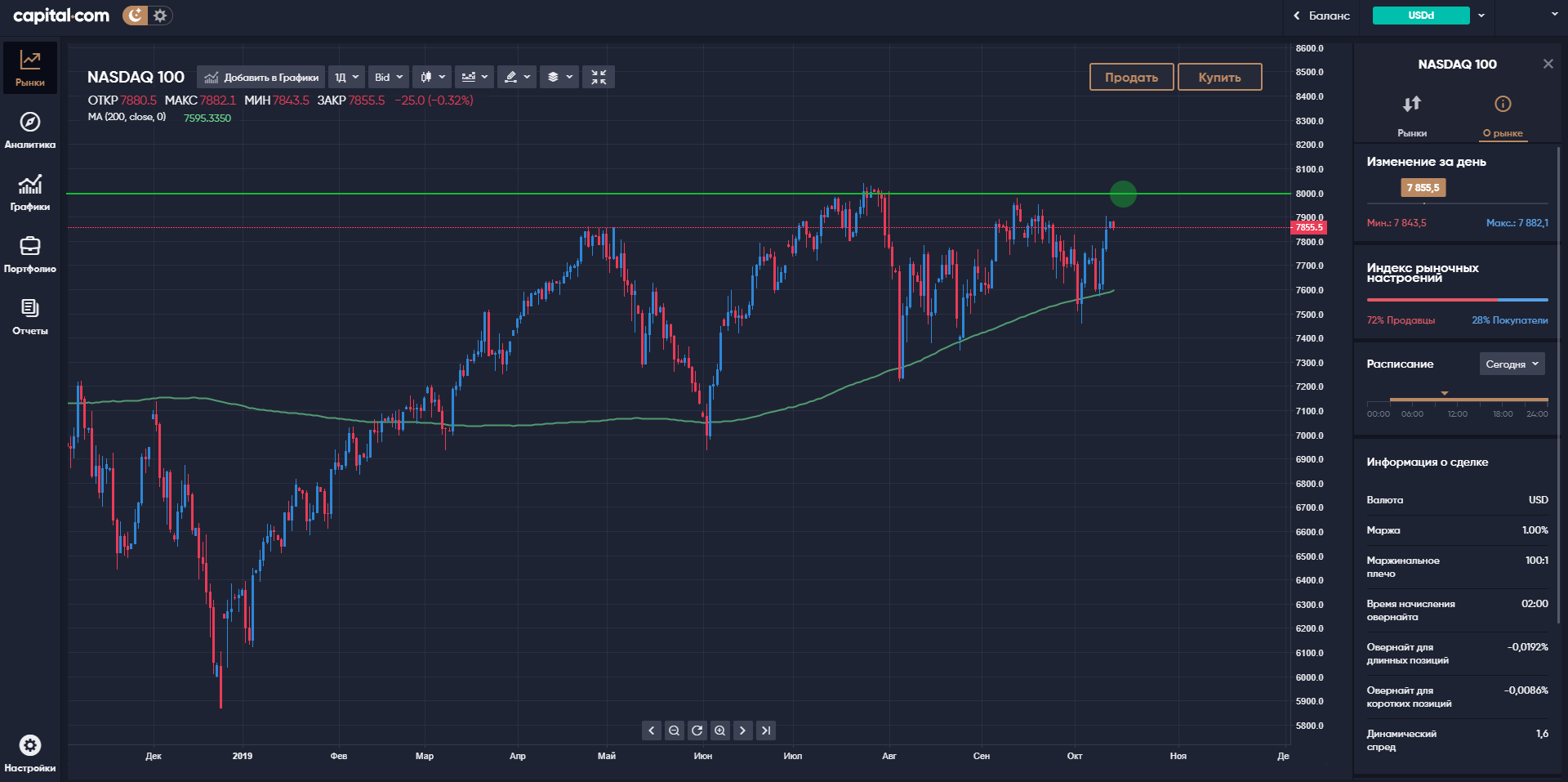Click the Информация о сделке heading
This screenshot has height=782, width=1568.
pos(1428,462)
